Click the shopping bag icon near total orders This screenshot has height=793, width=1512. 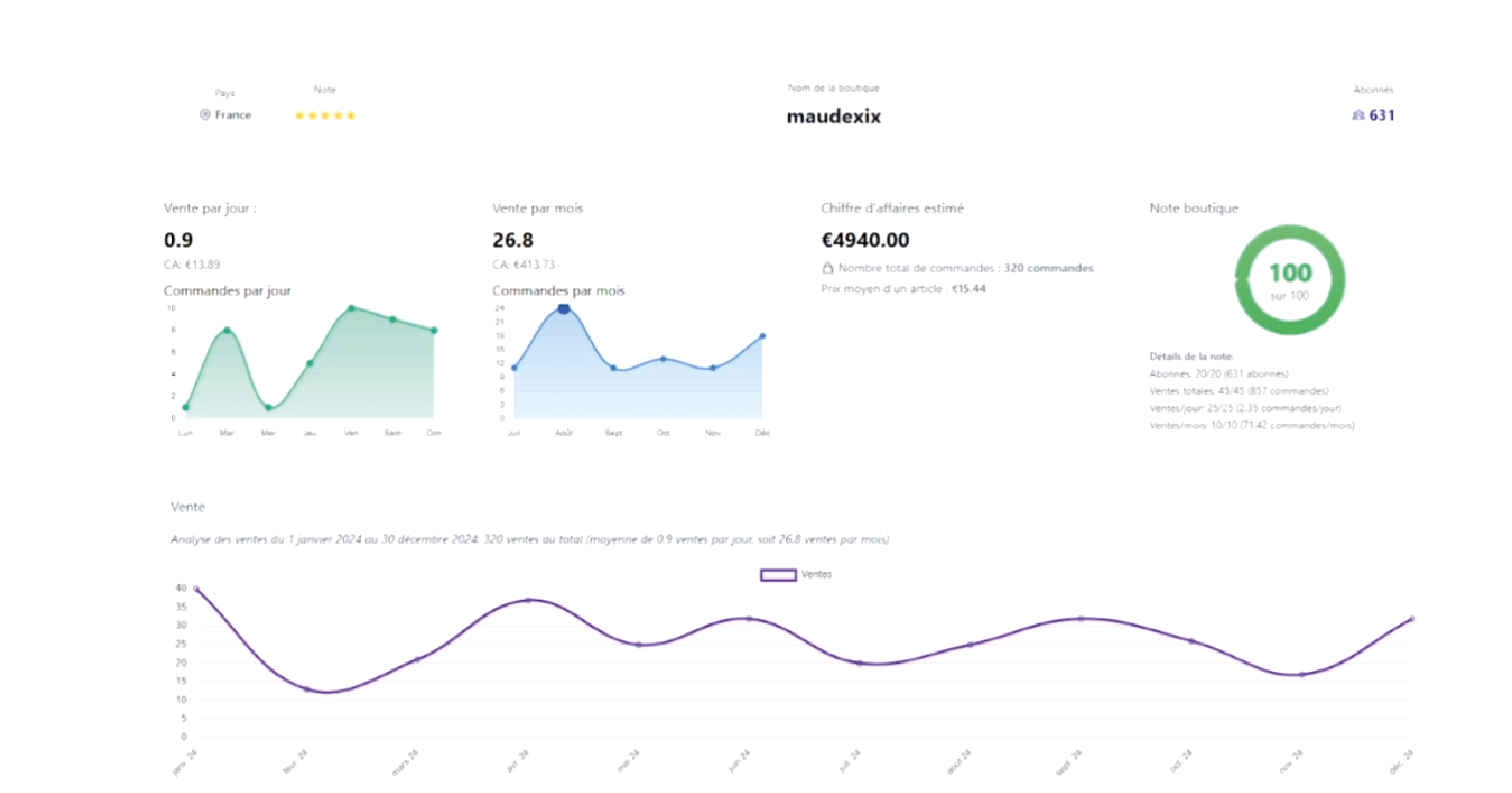click(828, 269)
